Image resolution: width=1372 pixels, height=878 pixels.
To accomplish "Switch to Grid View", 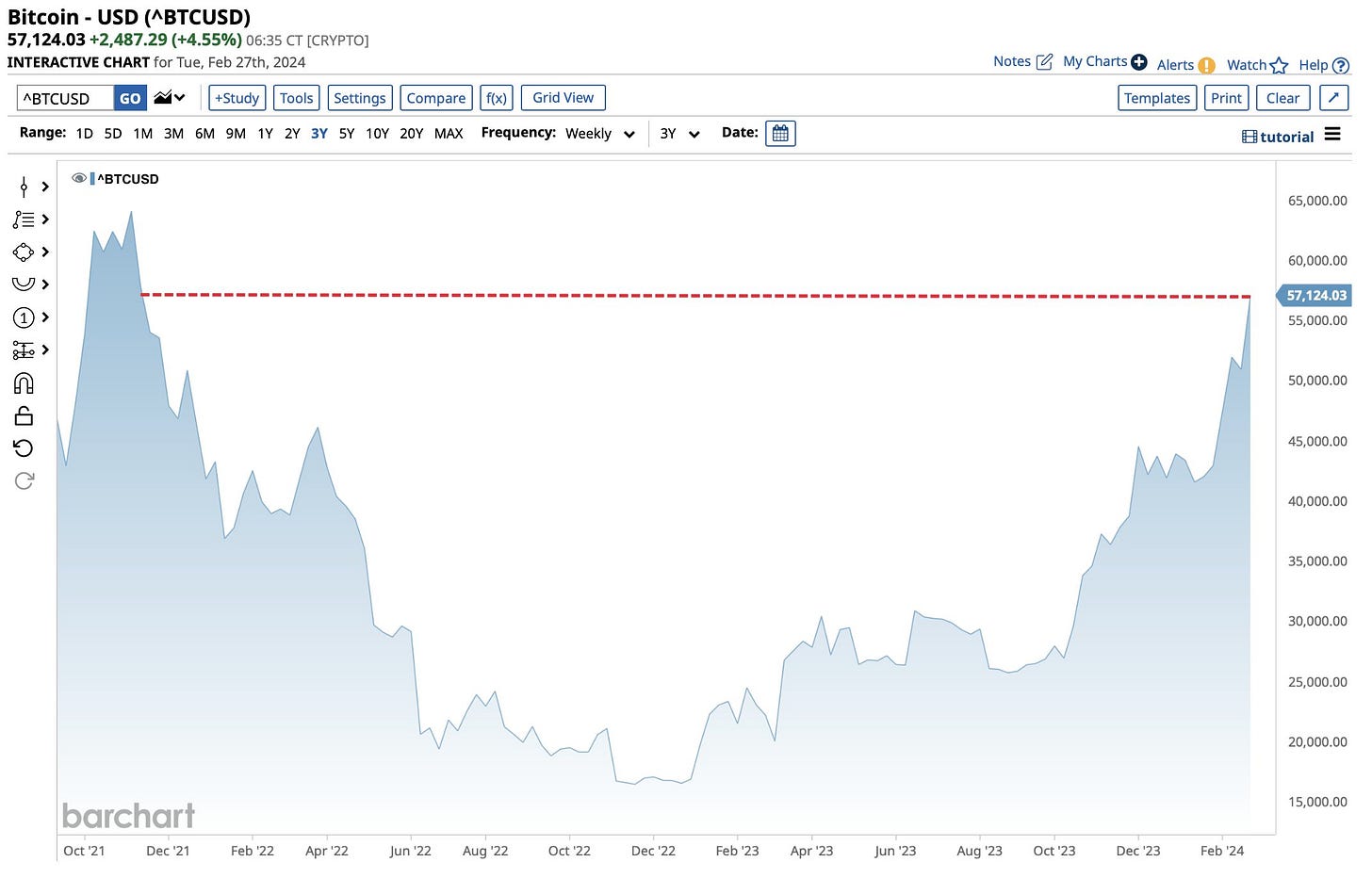I will 563,98.
